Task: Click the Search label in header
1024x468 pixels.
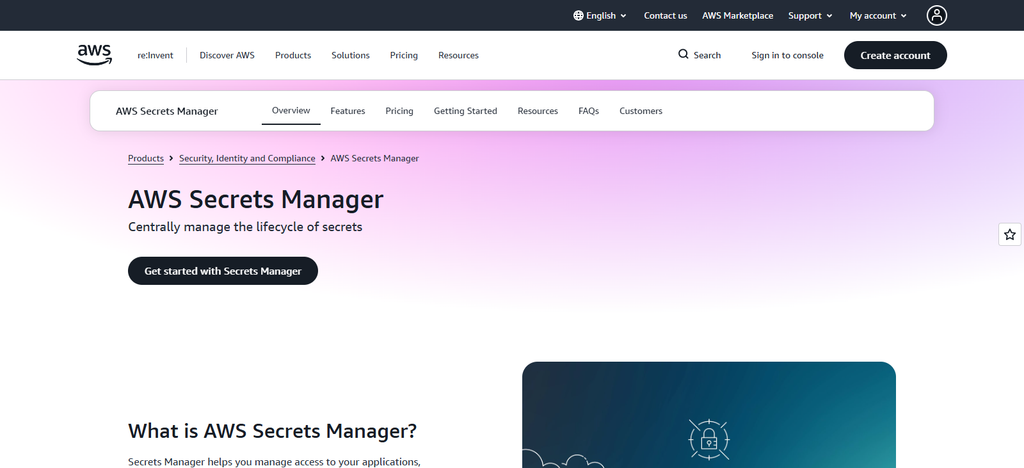Action: (x=707, y=55)
